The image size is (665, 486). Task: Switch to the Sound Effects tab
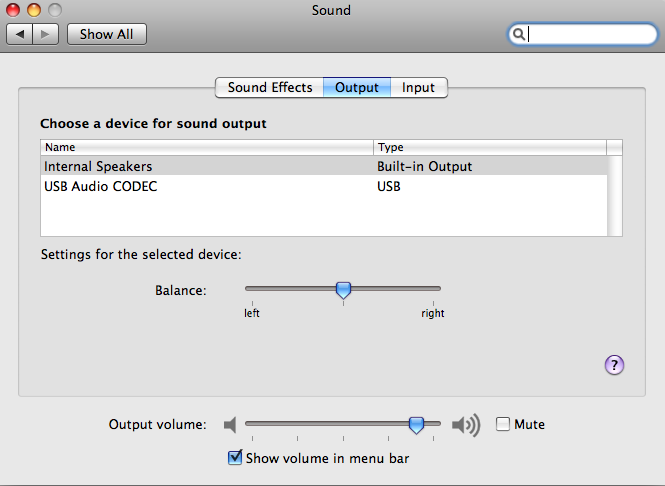[270, 87]
